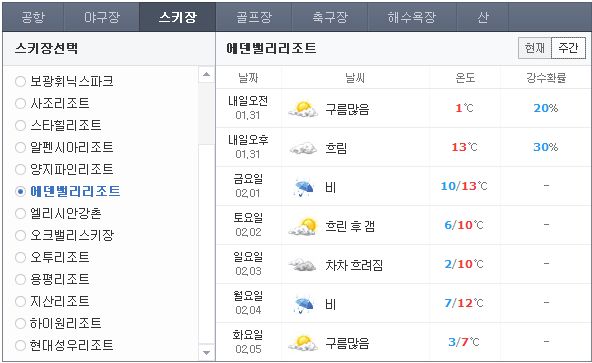
Task: Click the rain umbrella icon for 금요일 02.01
Action: pyautogui.click(x=304, y=188)
